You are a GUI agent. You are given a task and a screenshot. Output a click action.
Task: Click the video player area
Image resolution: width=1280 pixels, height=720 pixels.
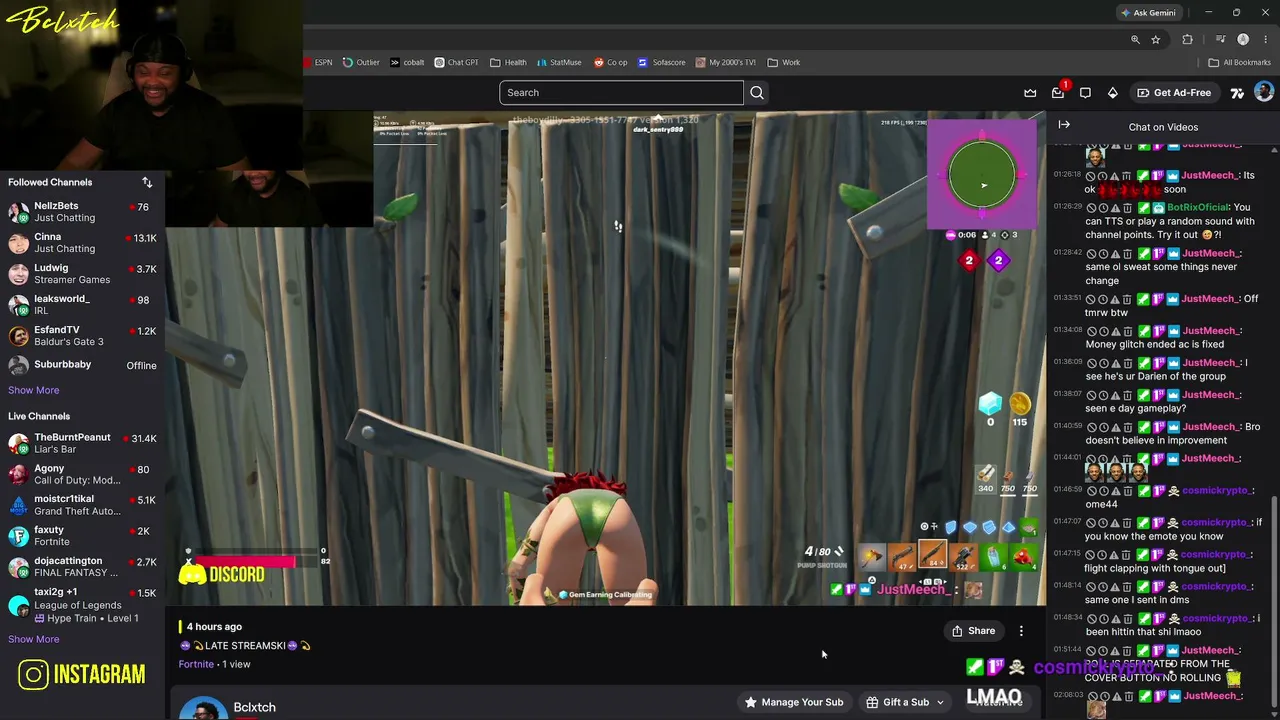click(x=606, y=358)
